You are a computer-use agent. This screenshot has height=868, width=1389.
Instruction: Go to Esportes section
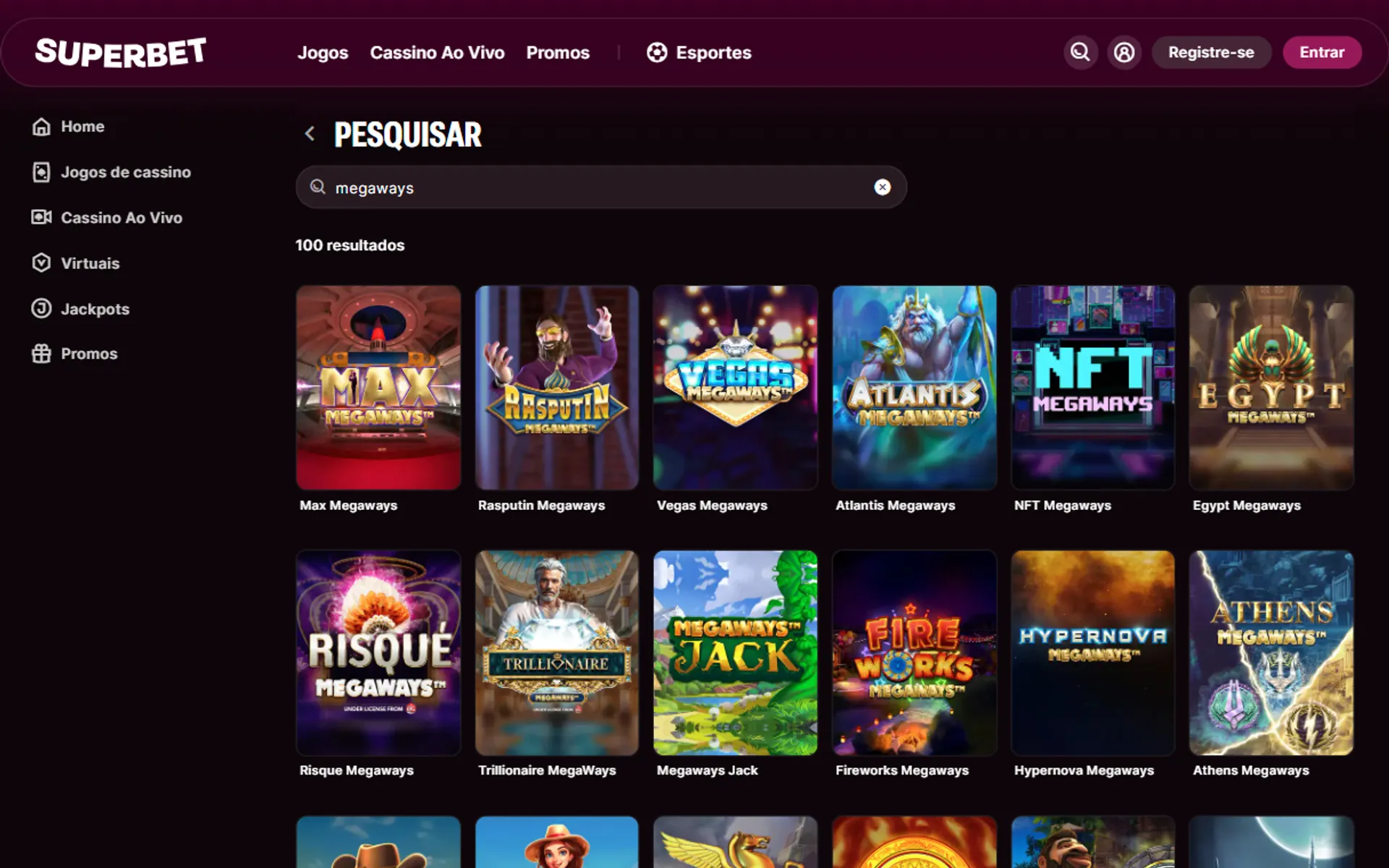[x=699, y=53]
